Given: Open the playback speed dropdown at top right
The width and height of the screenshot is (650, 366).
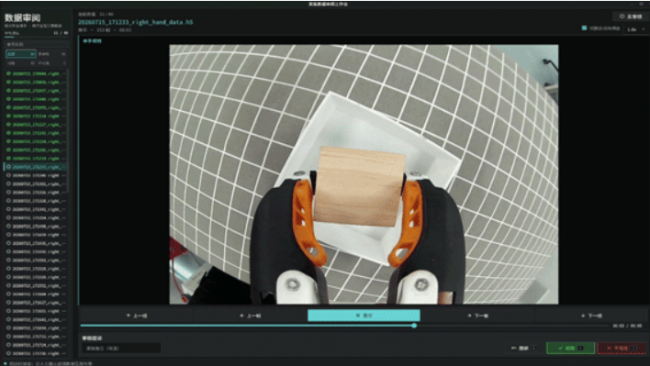Looking at the screenshot, I should 636,29.
